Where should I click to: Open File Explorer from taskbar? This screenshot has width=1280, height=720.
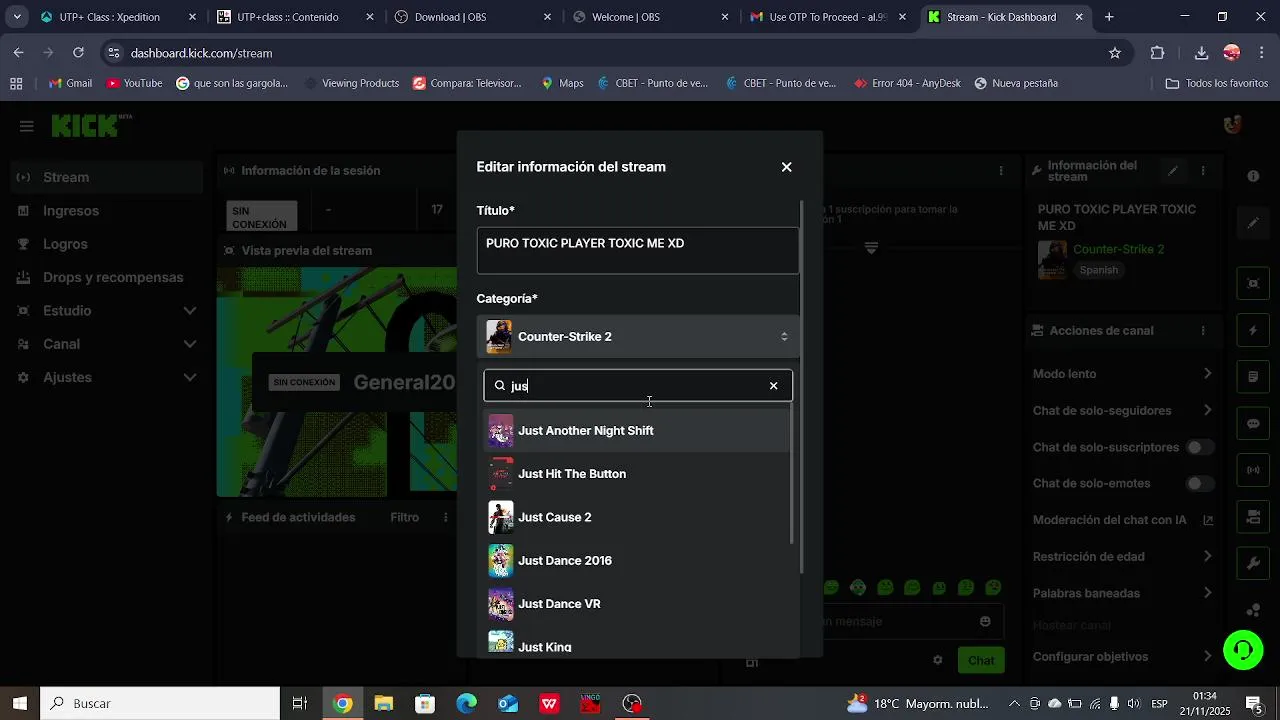click(x=384, y=704)
